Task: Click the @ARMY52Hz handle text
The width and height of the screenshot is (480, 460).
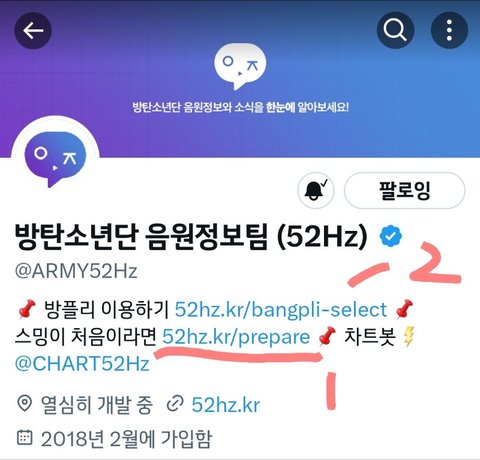Action: pos(76,271)
